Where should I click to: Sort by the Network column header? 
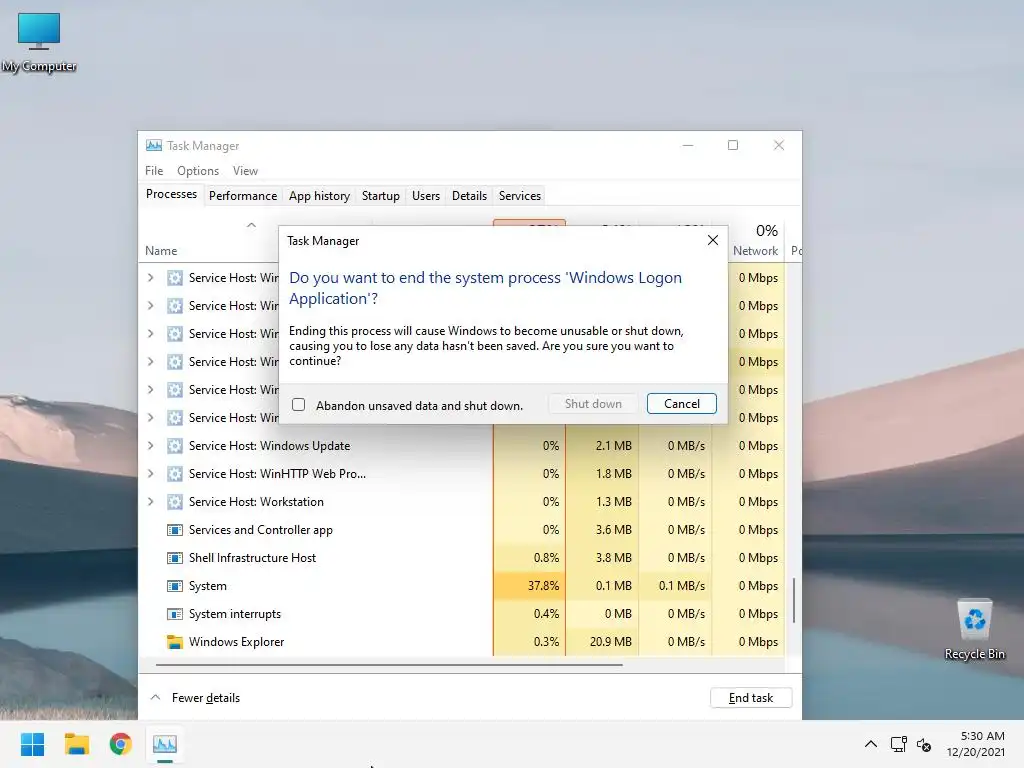point(755,251)
